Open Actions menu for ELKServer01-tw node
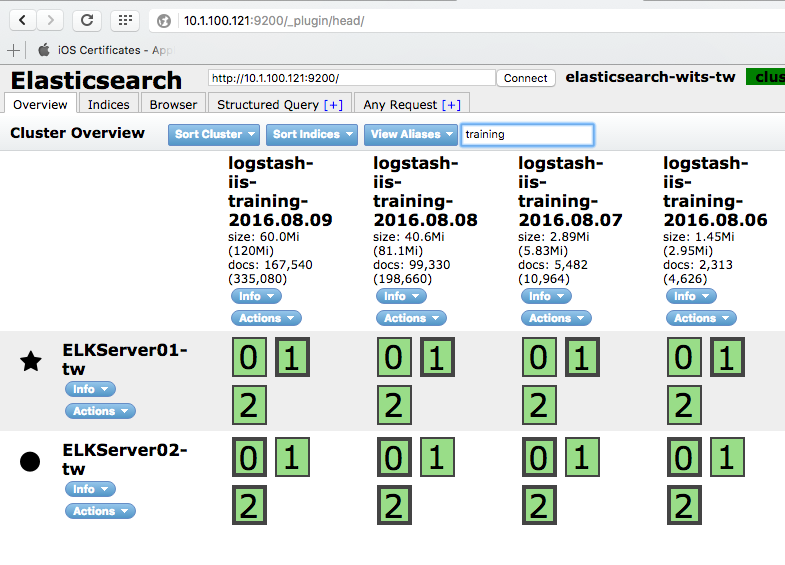 coord(100,411)
